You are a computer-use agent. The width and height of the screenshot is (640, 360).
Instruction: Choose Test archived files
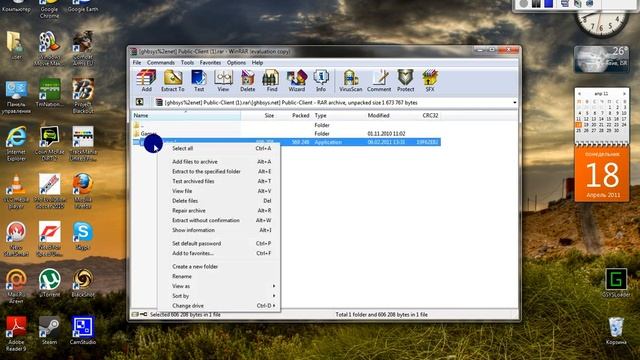[219, 181]
